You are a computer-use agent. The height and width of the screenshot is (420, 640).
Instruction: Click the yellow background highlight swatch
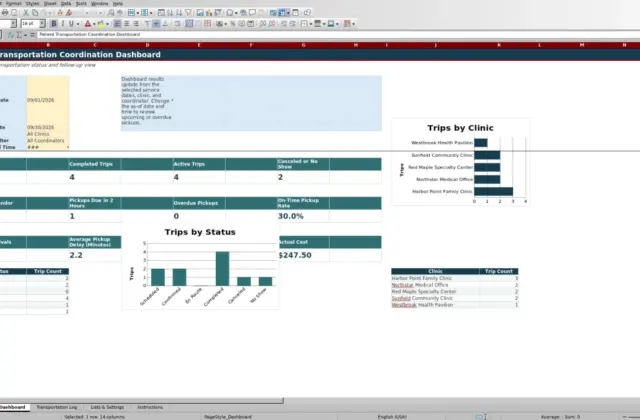[101, 24]
